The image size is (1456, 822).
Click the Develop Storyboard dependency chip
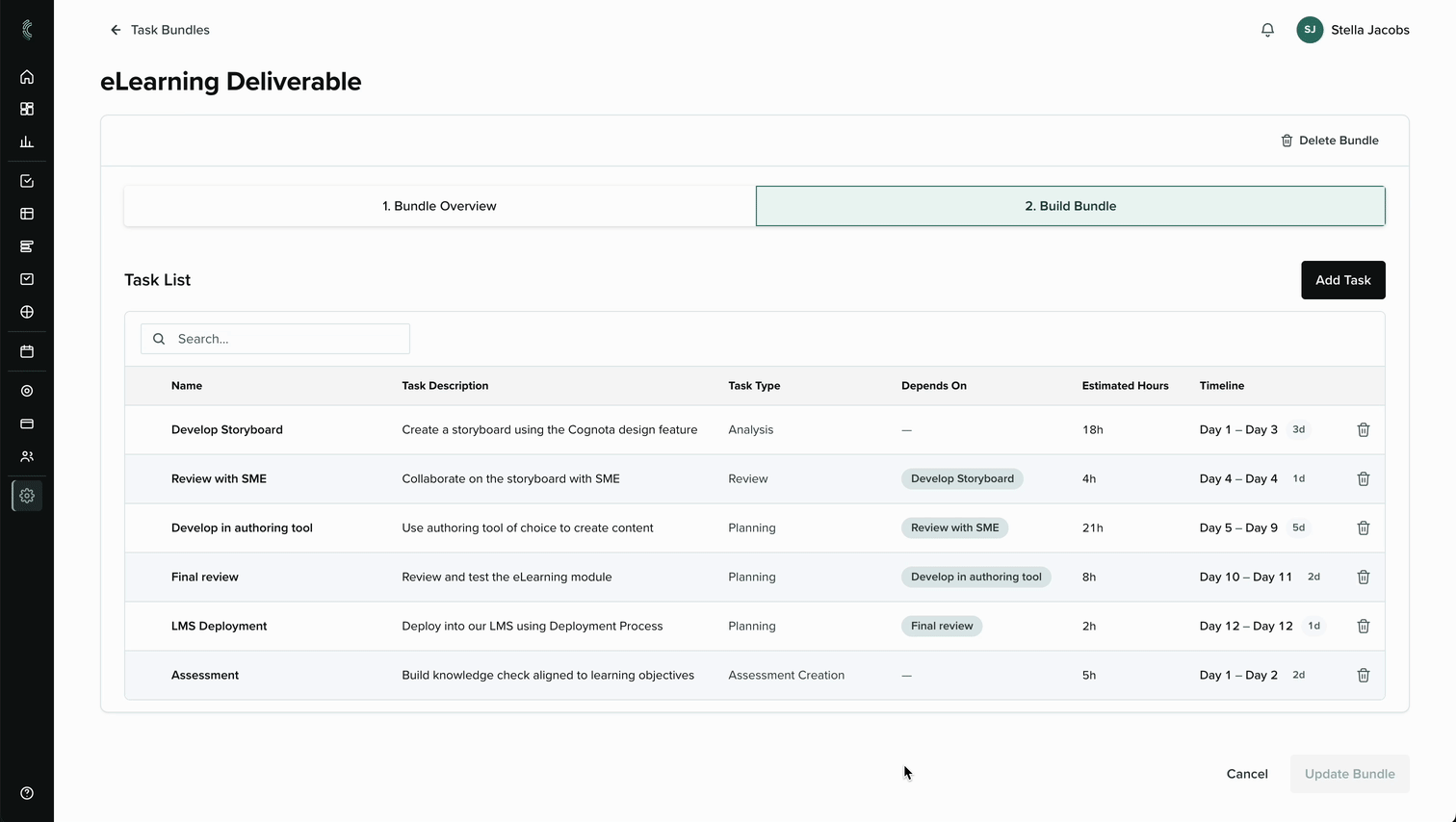[x=962, y=478]
